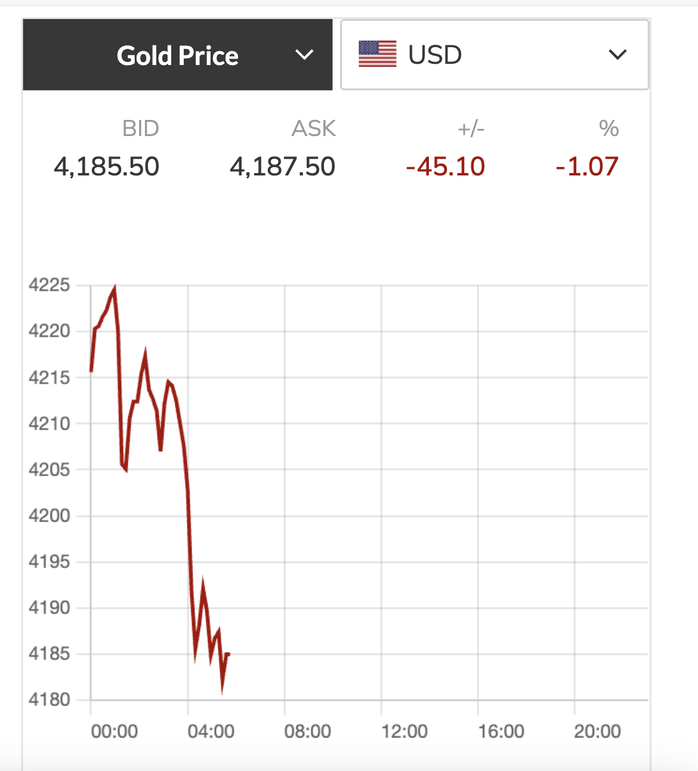Click the % column header
Screen dimensions: 698x771
pos(609,128)
